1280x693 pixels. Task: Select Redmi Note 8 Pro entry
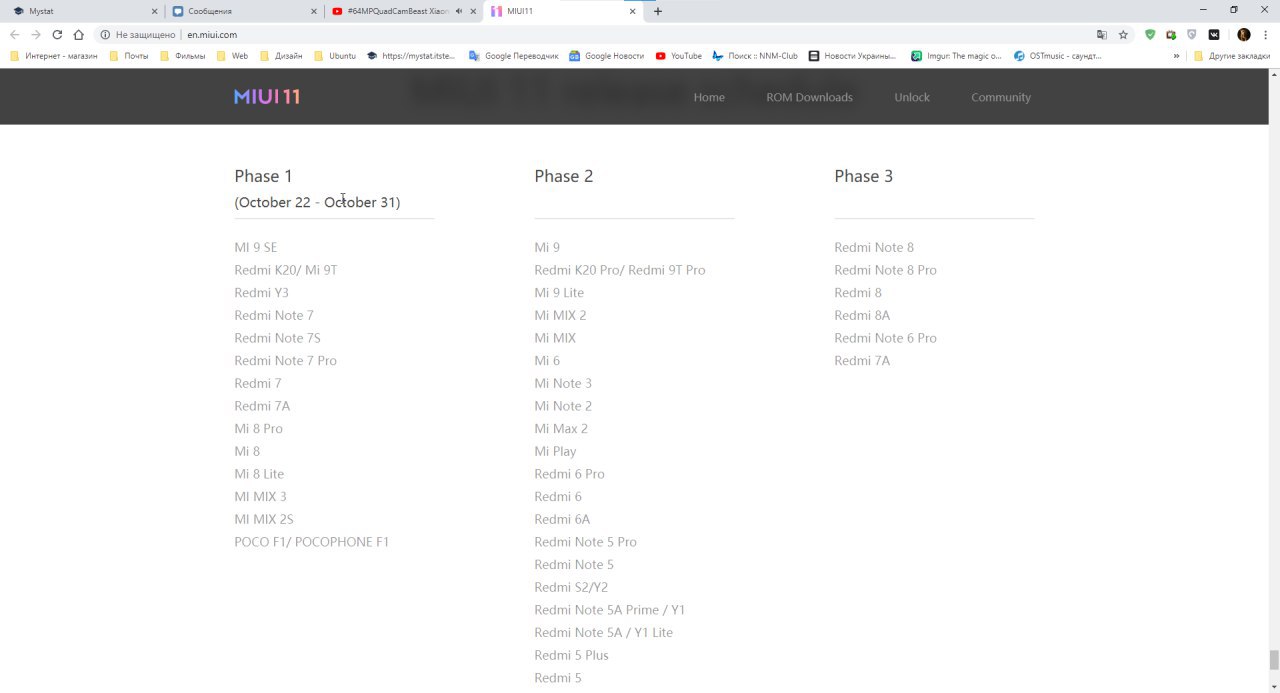click(x=885, y=270)
